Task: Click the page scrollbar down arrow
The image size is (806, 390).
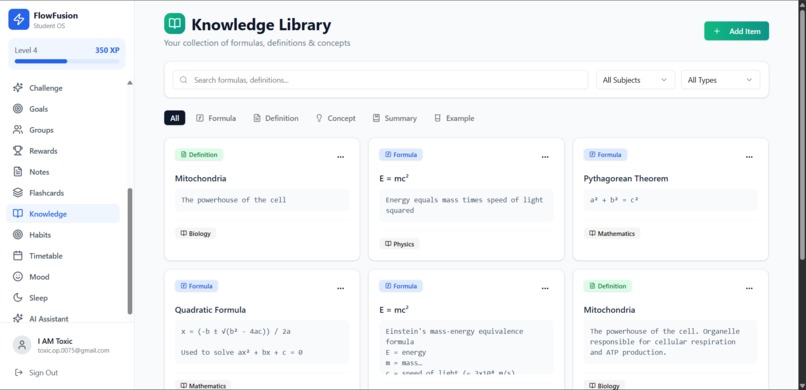Action: click(802, 385)
